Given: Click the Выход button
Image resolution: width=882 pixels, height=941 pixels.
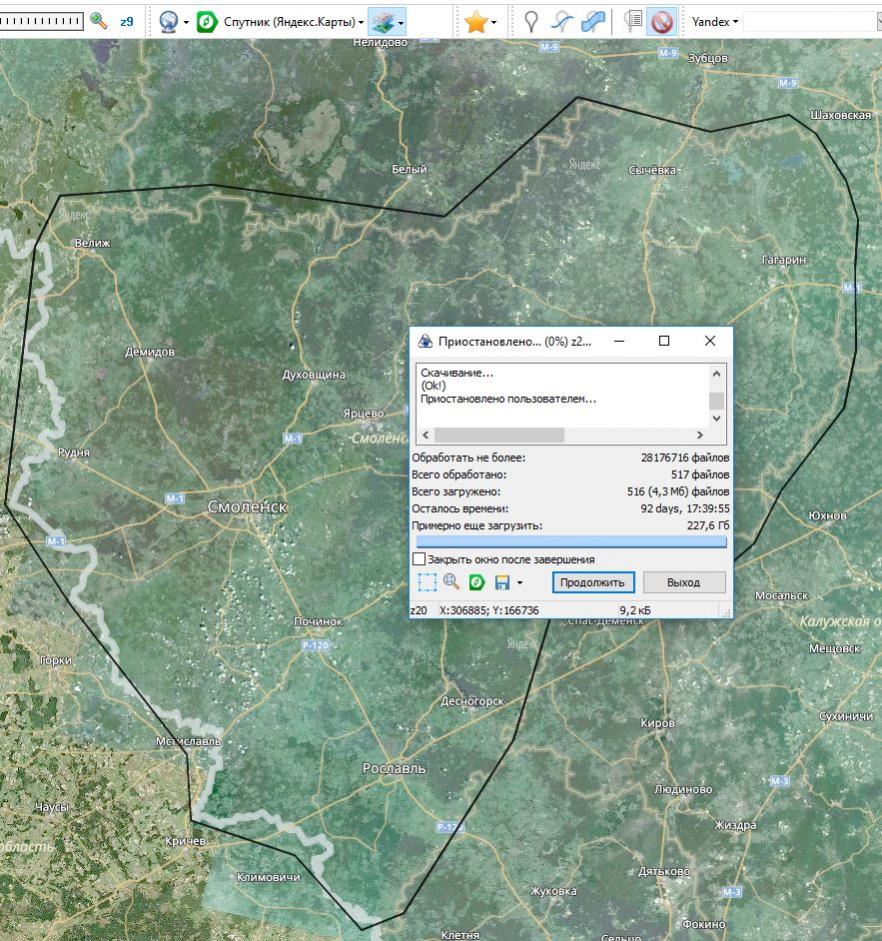Looking at the screenshot, I should [683, 582].
